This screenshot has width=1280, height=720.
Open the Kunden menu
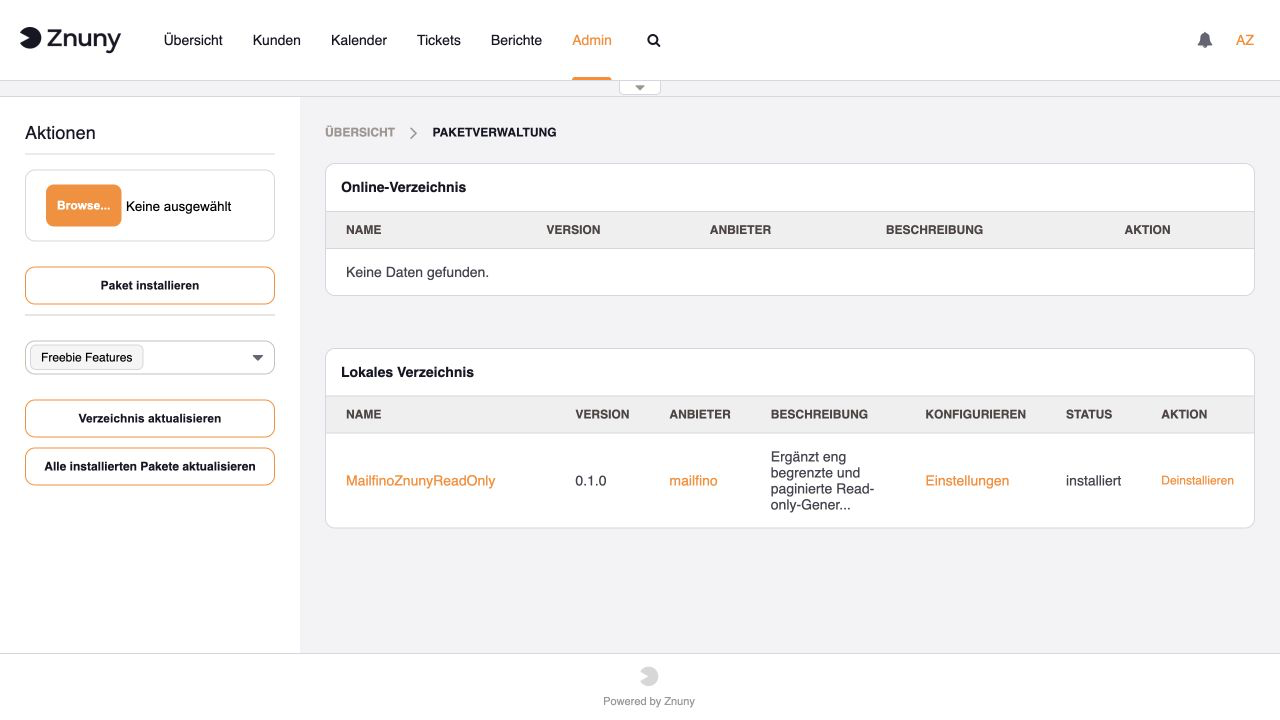click(277, 40)
